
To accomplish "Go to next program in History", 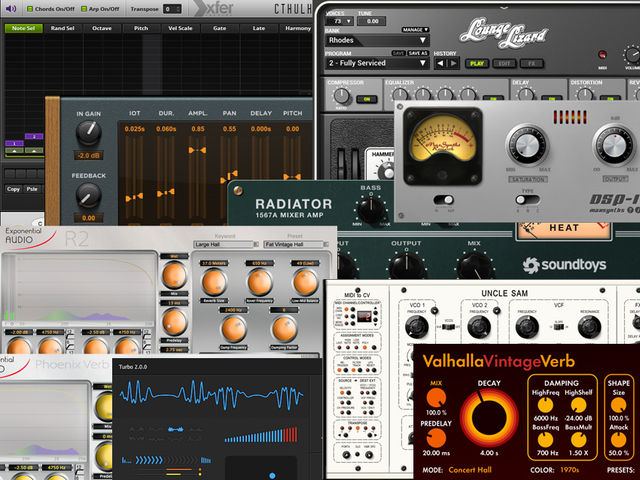I will [453, 63].
